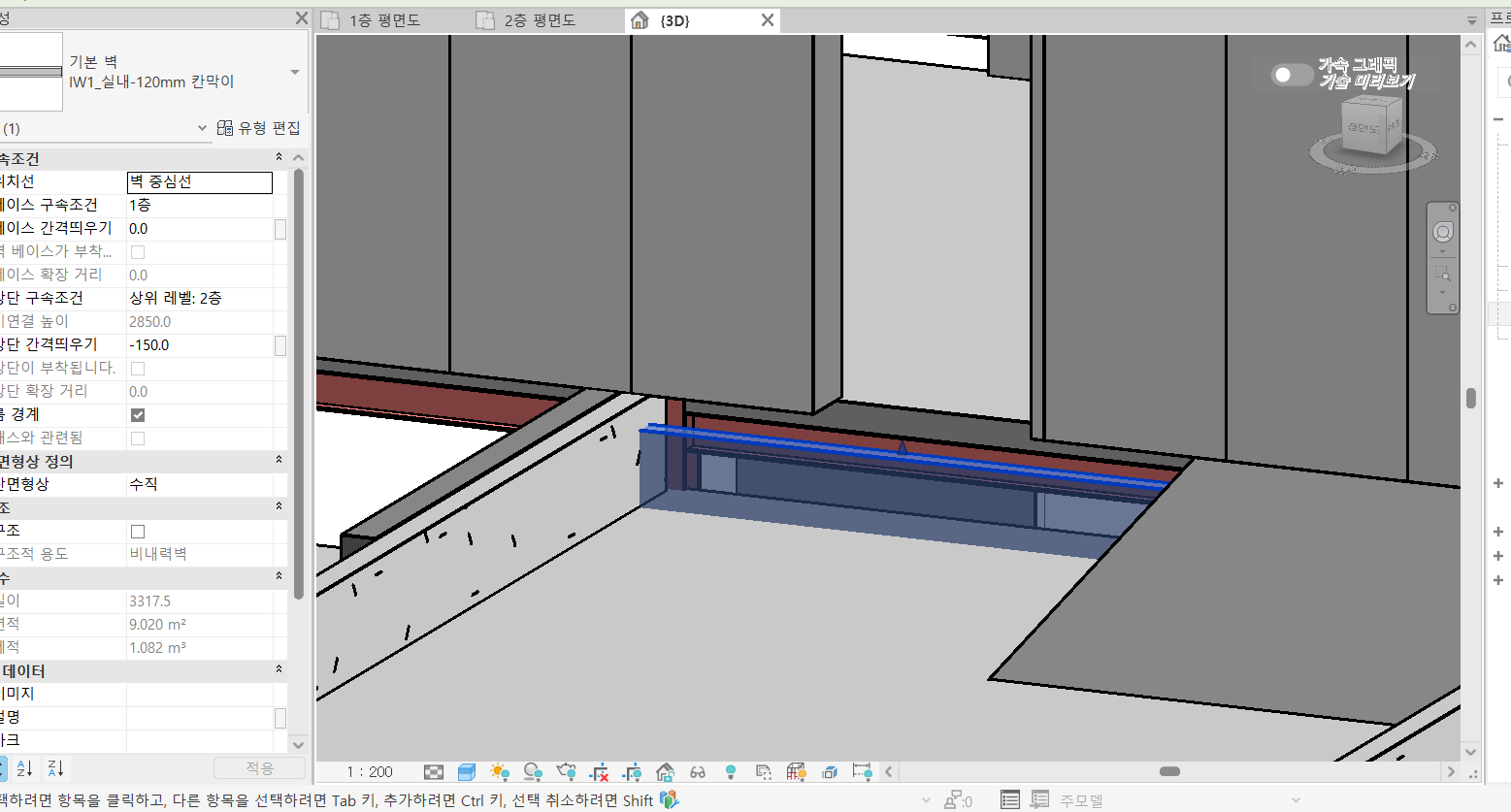Click the 3D view horizontal scrollbar thumb
This screenshot has height=812, width=1511.
coord(1169,772)
